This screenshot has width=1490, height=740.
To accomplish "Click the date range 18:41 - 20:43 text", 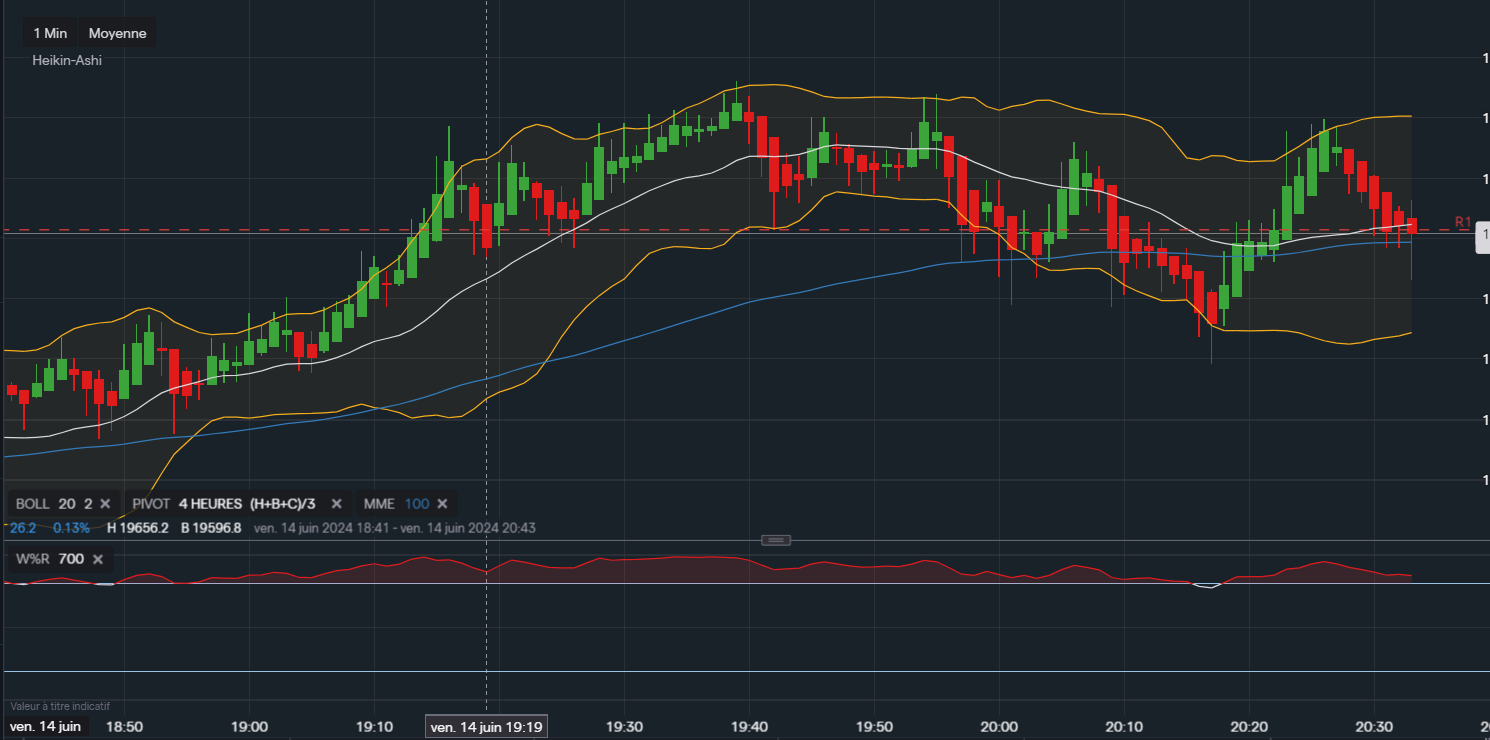I will point(395,527).
